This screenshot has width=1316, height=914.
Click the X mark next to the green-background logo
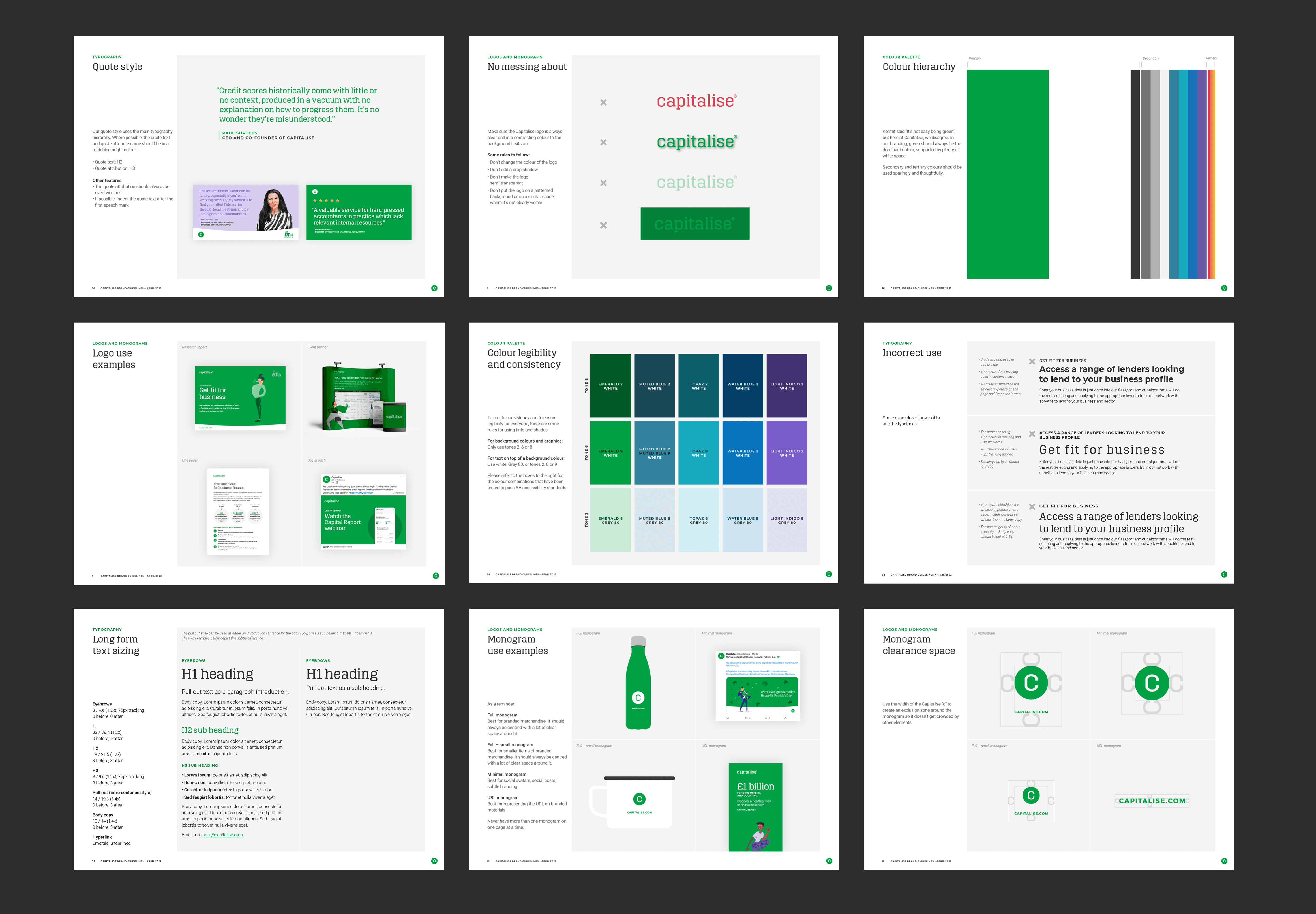(603, 226)
